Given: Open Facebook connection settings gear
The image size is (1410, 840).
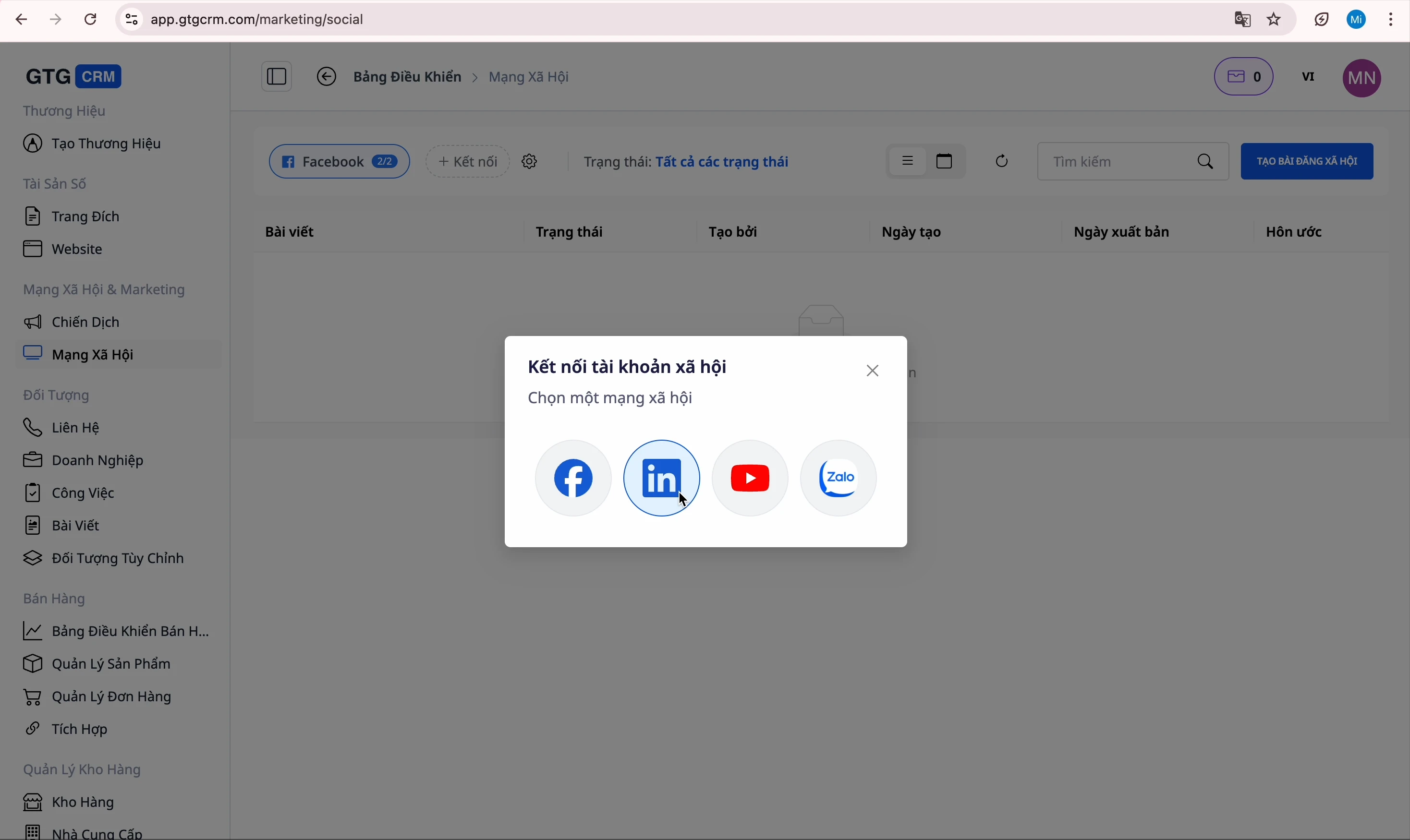Looking at the screenshot, I should point(528,161).
